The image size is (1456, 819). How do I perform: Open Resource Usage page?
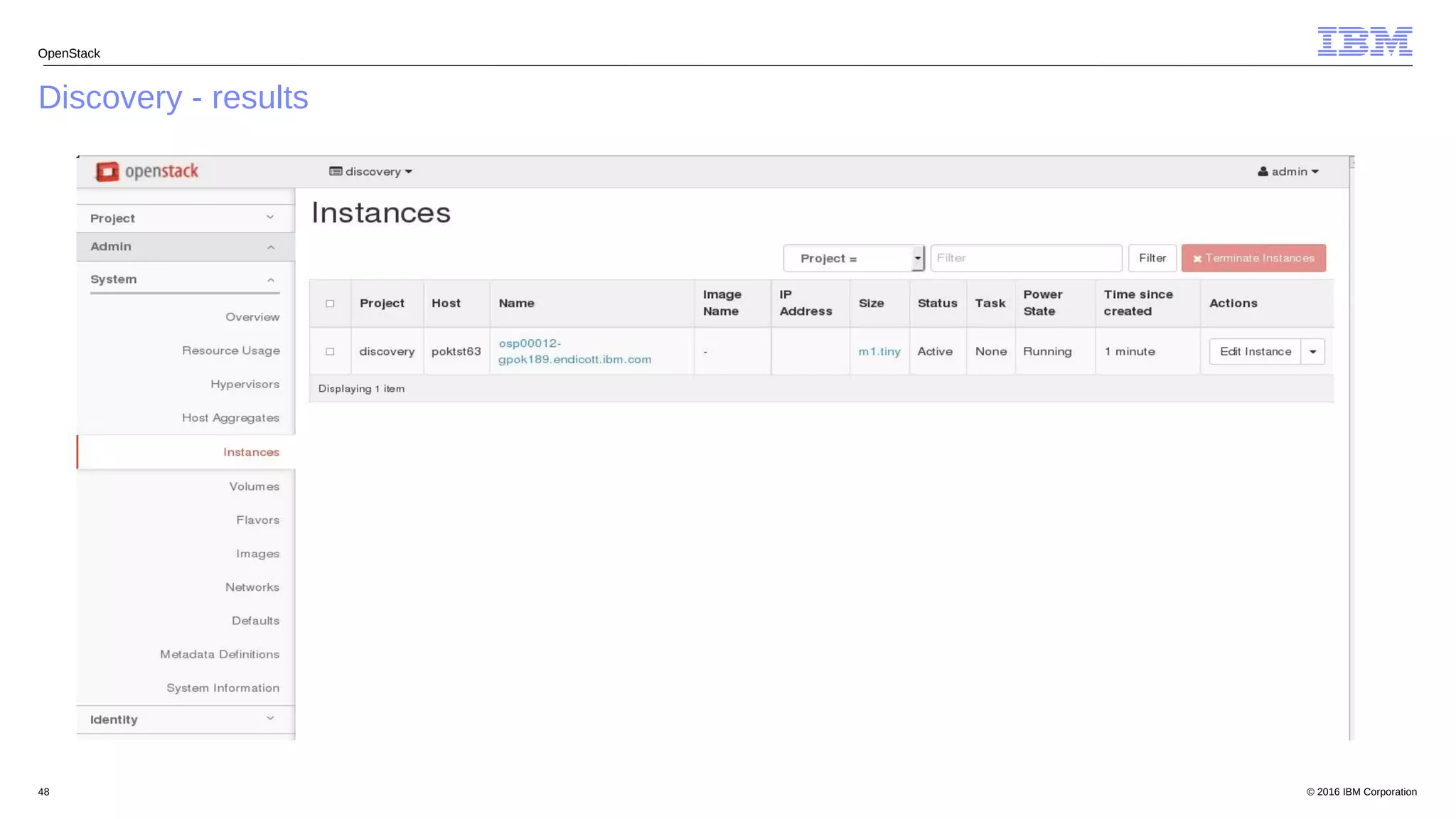point(231,350)
